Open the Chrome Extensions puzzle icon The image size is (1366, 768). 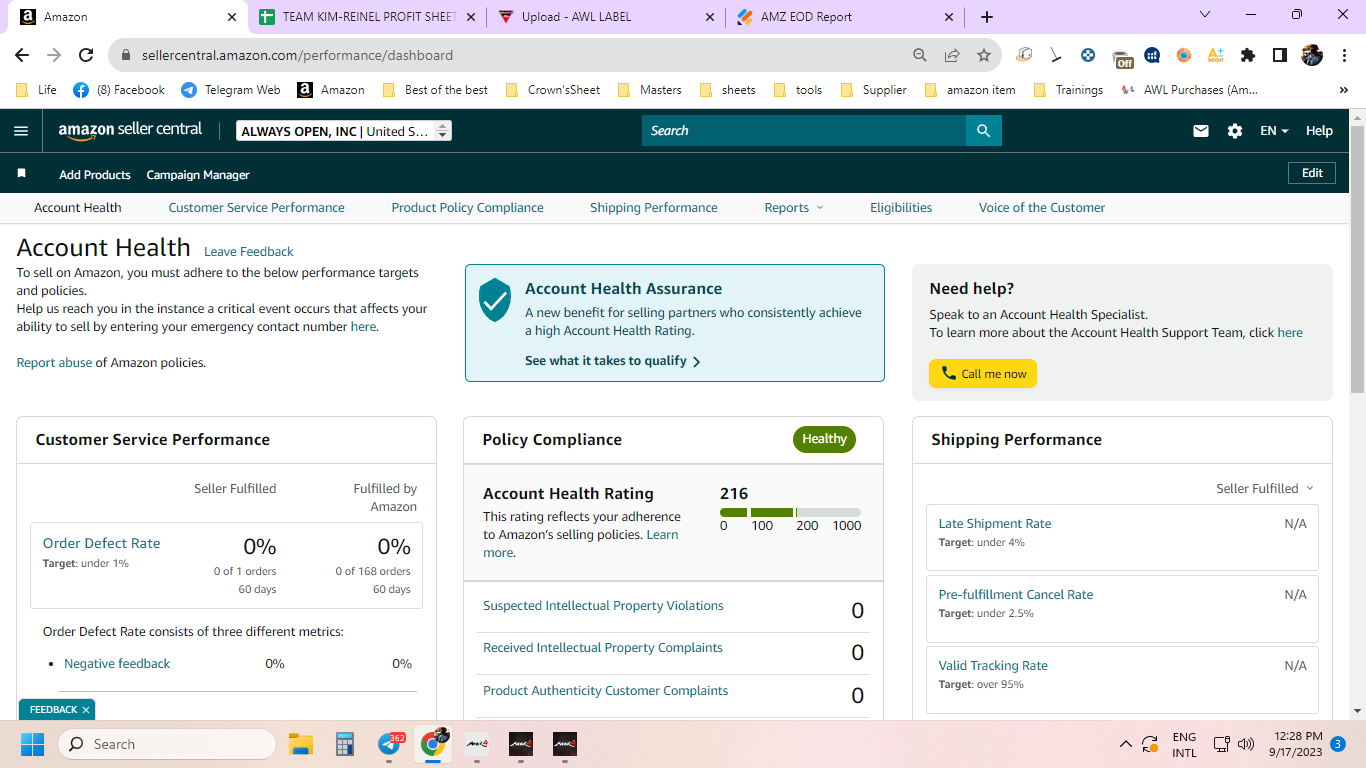(x=1248, y=55)
